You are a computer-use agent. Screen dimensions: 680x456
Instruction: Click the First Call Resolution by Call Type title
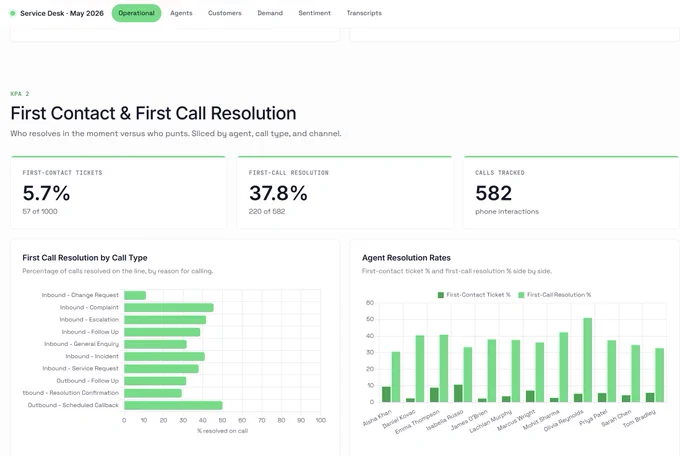click(x=85, y=258)
